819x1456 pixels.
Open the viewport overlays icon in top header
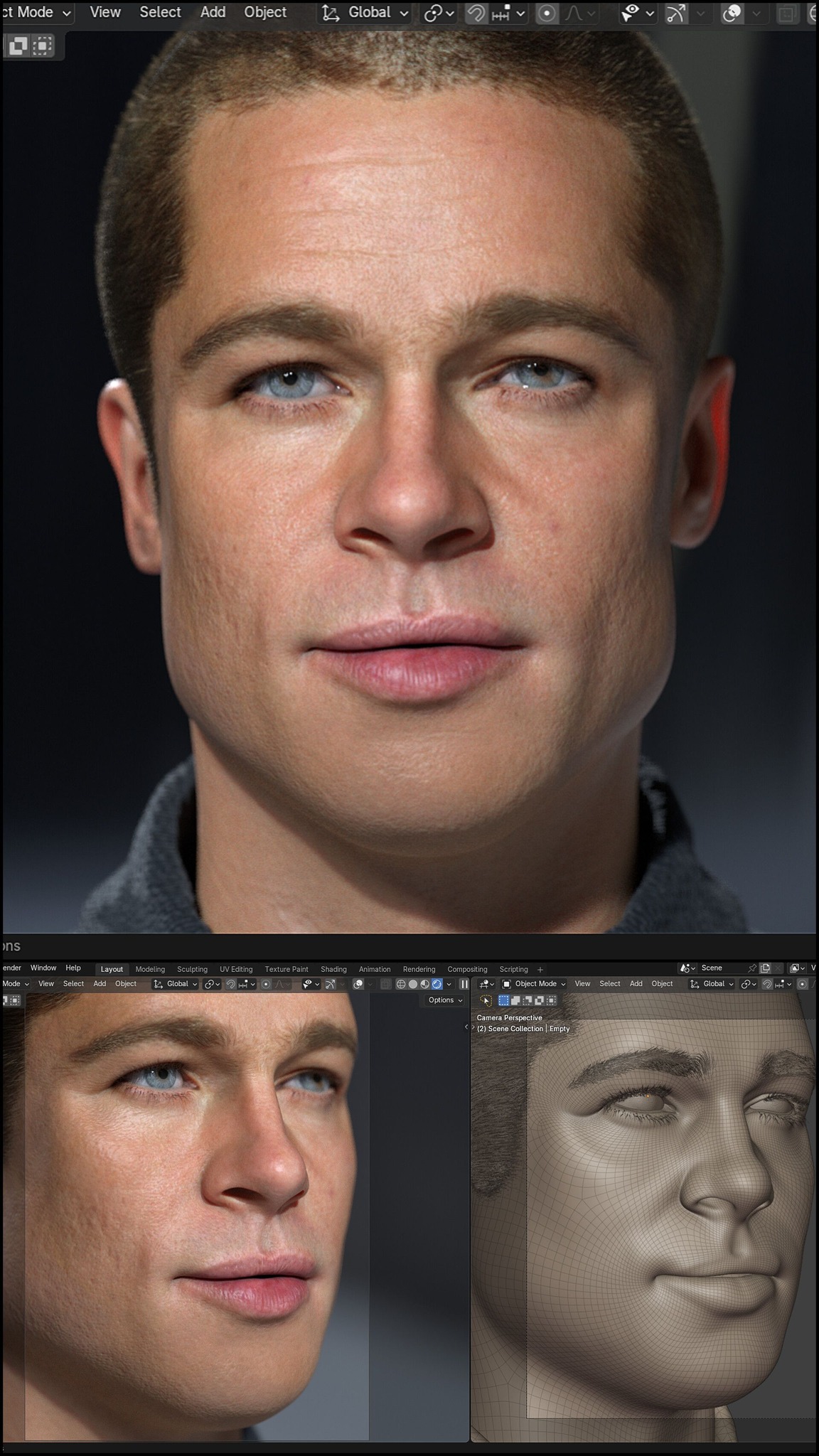point(732,13)
